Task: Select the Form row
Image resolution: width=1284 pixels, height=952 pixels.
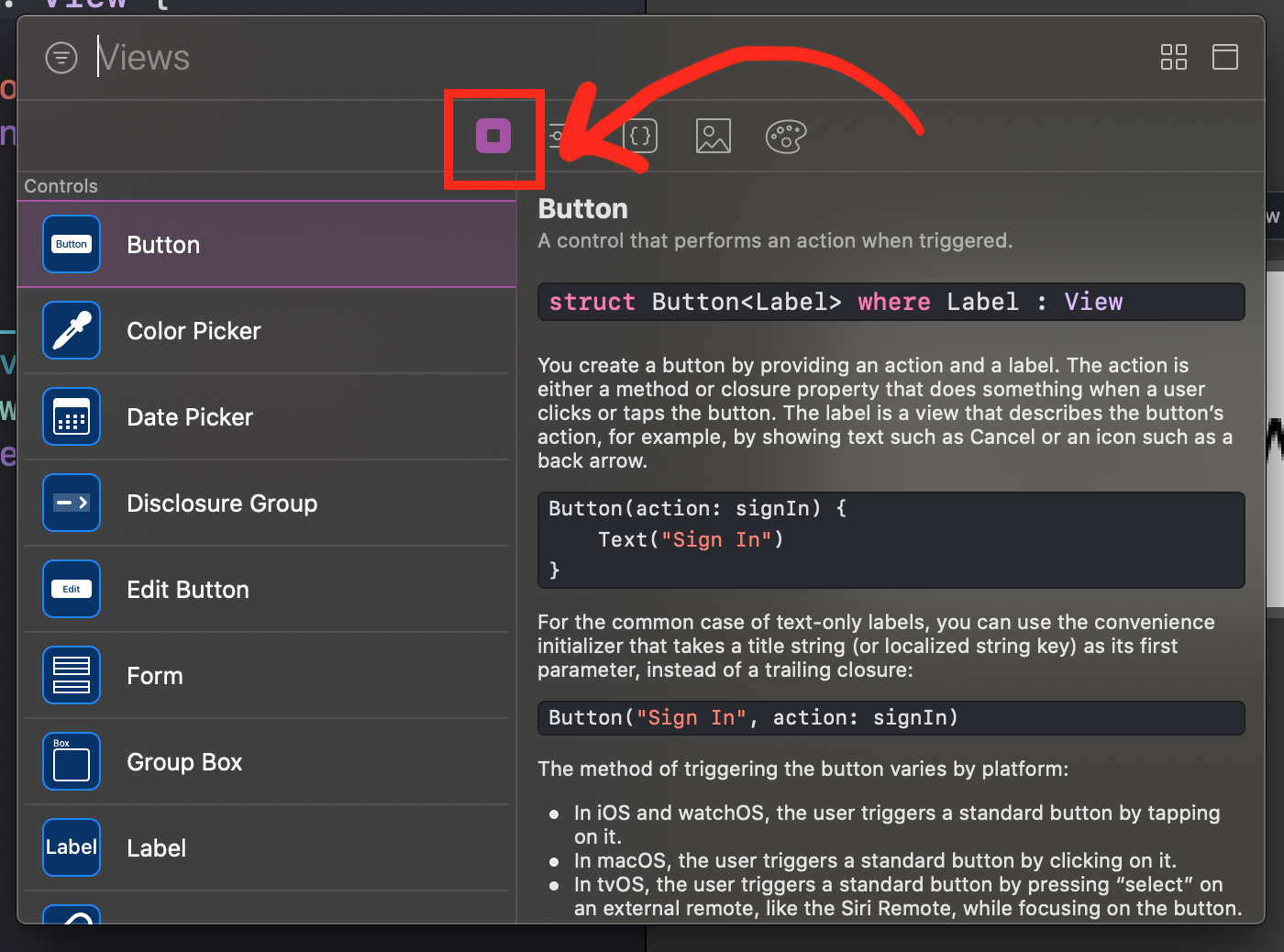Action: click(267, 676)
